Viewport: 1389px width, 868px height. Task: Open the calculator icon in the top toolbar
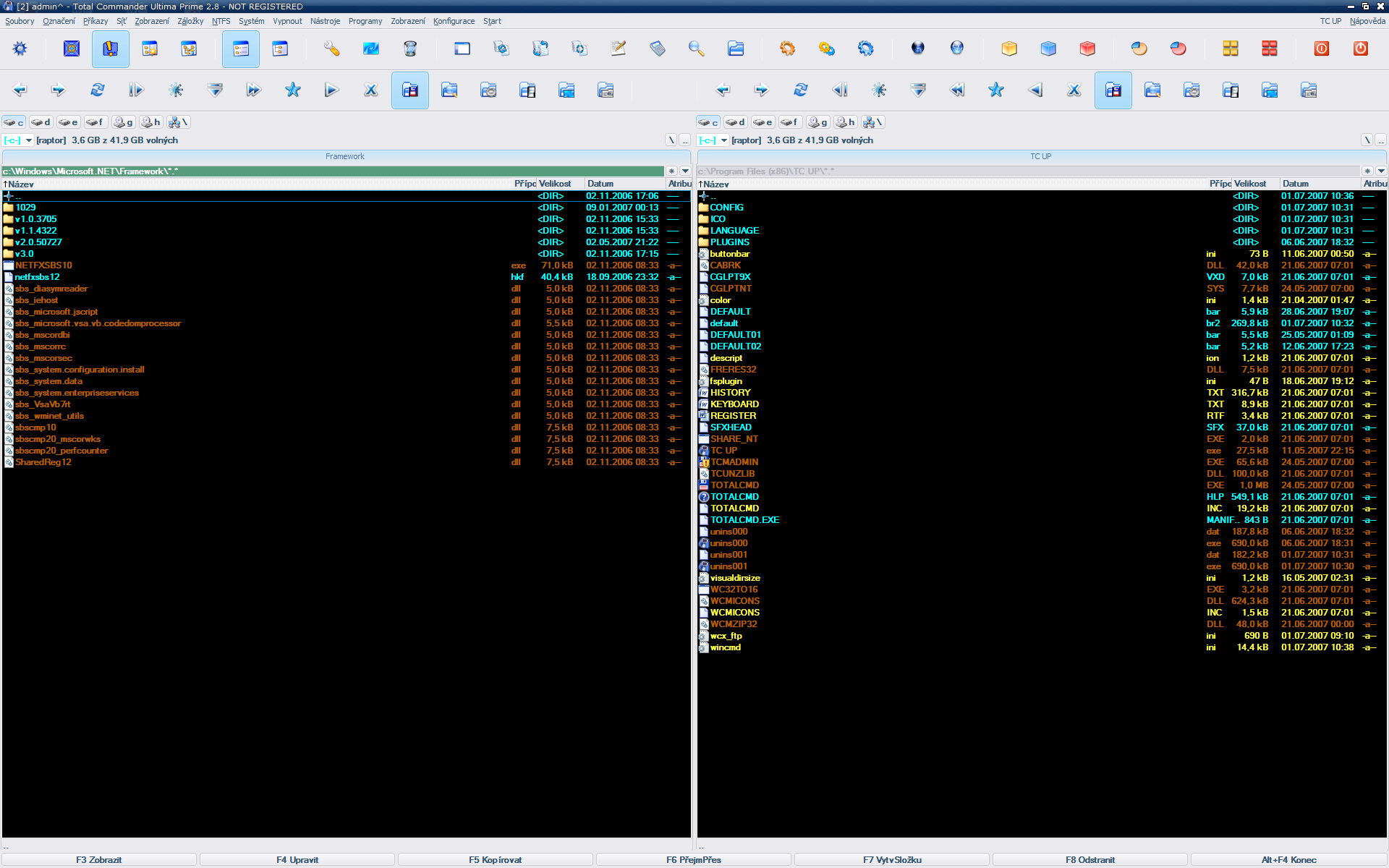click(658, 48)
